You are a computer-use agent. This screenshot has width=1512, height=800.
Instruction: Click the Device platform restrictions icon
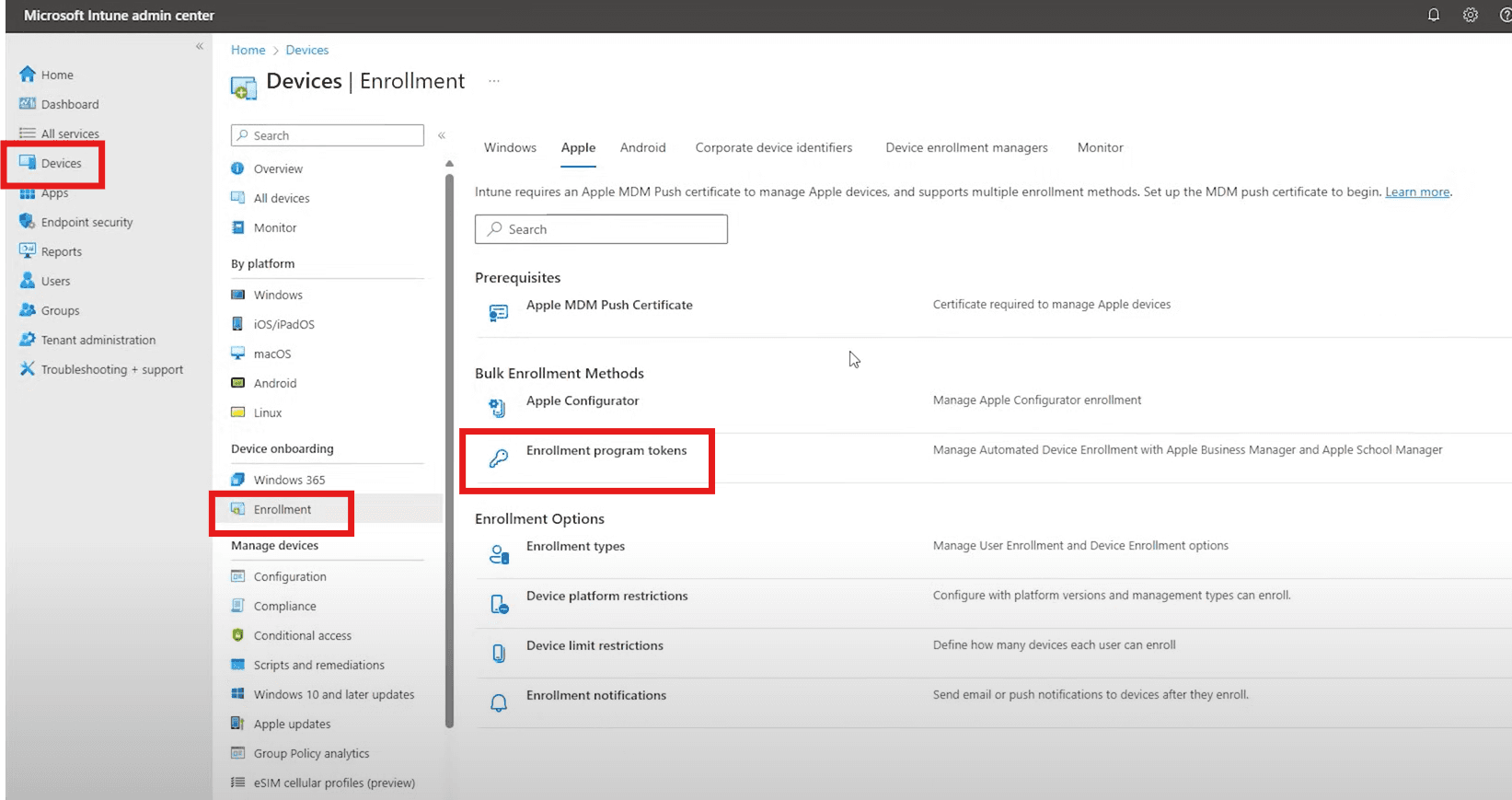(x=499, y=604)
